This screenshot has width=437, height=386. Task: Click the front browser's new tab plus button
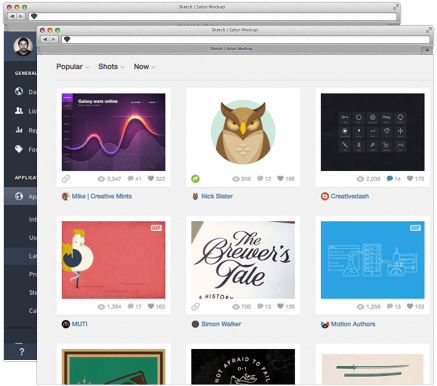[x=427, y=50]
